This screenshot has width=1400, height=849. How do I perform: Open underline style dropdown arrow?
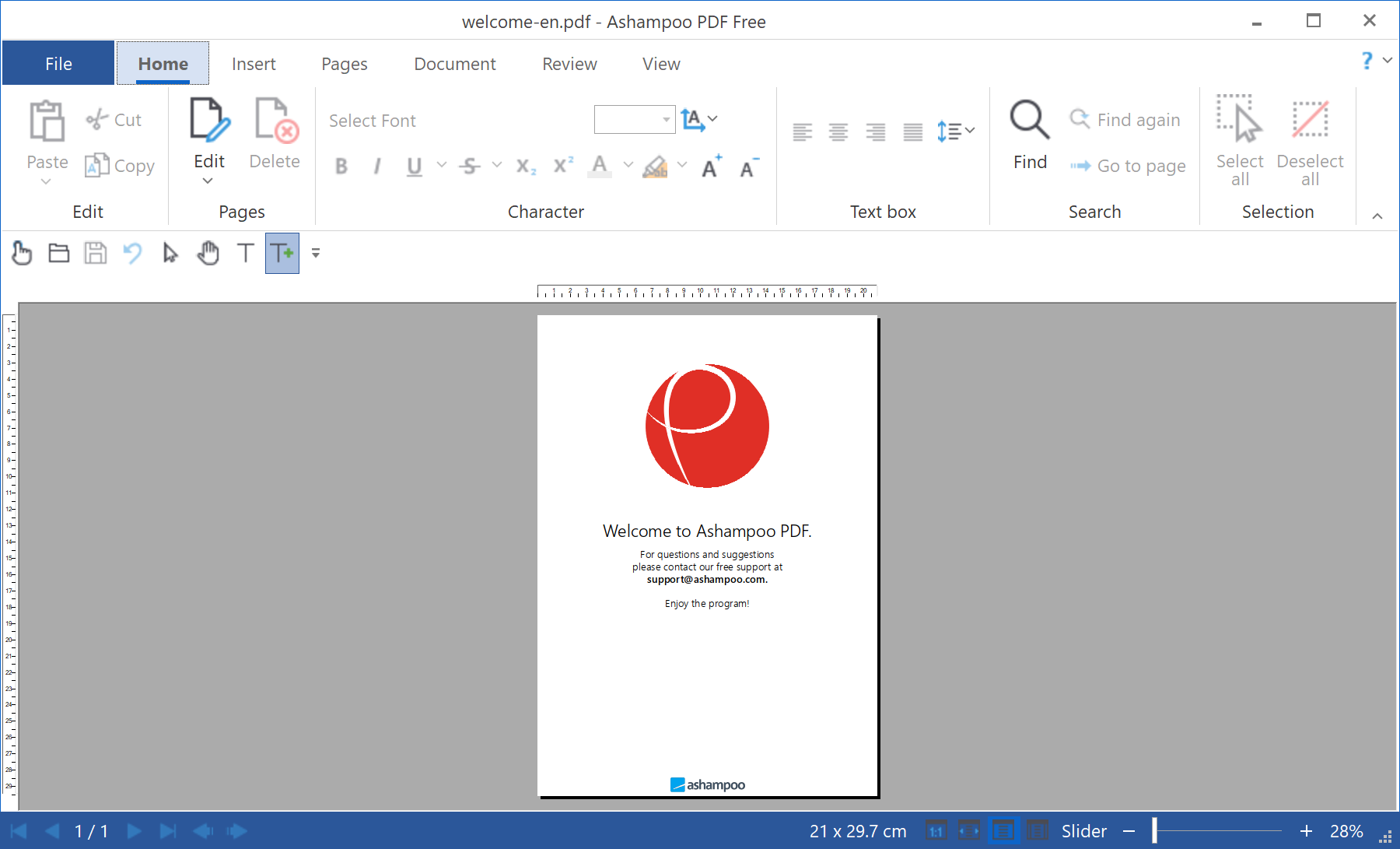coord(442,164)
